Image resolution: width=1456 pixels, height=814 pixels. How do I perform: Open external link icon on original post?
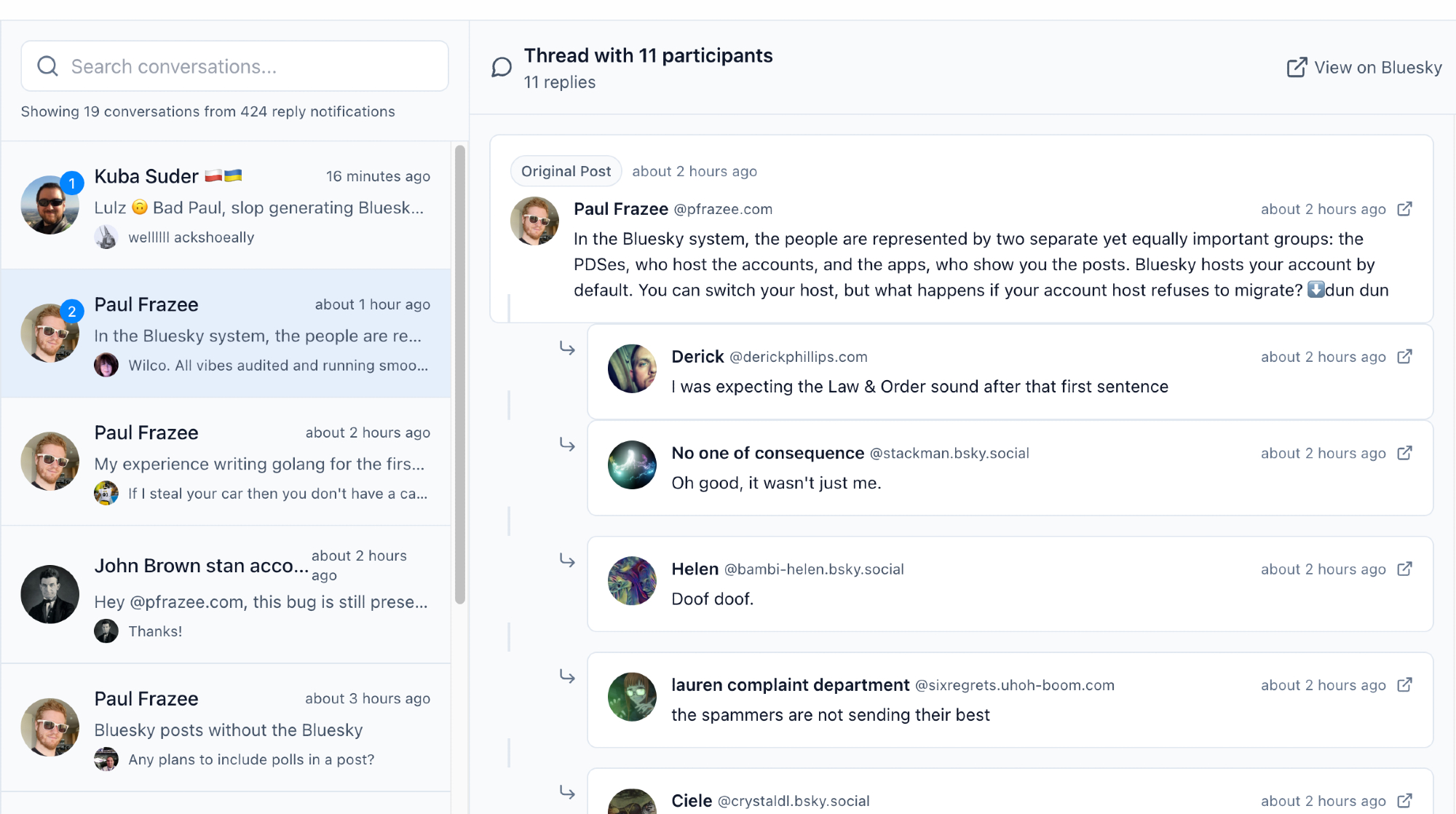point(1404,209)
